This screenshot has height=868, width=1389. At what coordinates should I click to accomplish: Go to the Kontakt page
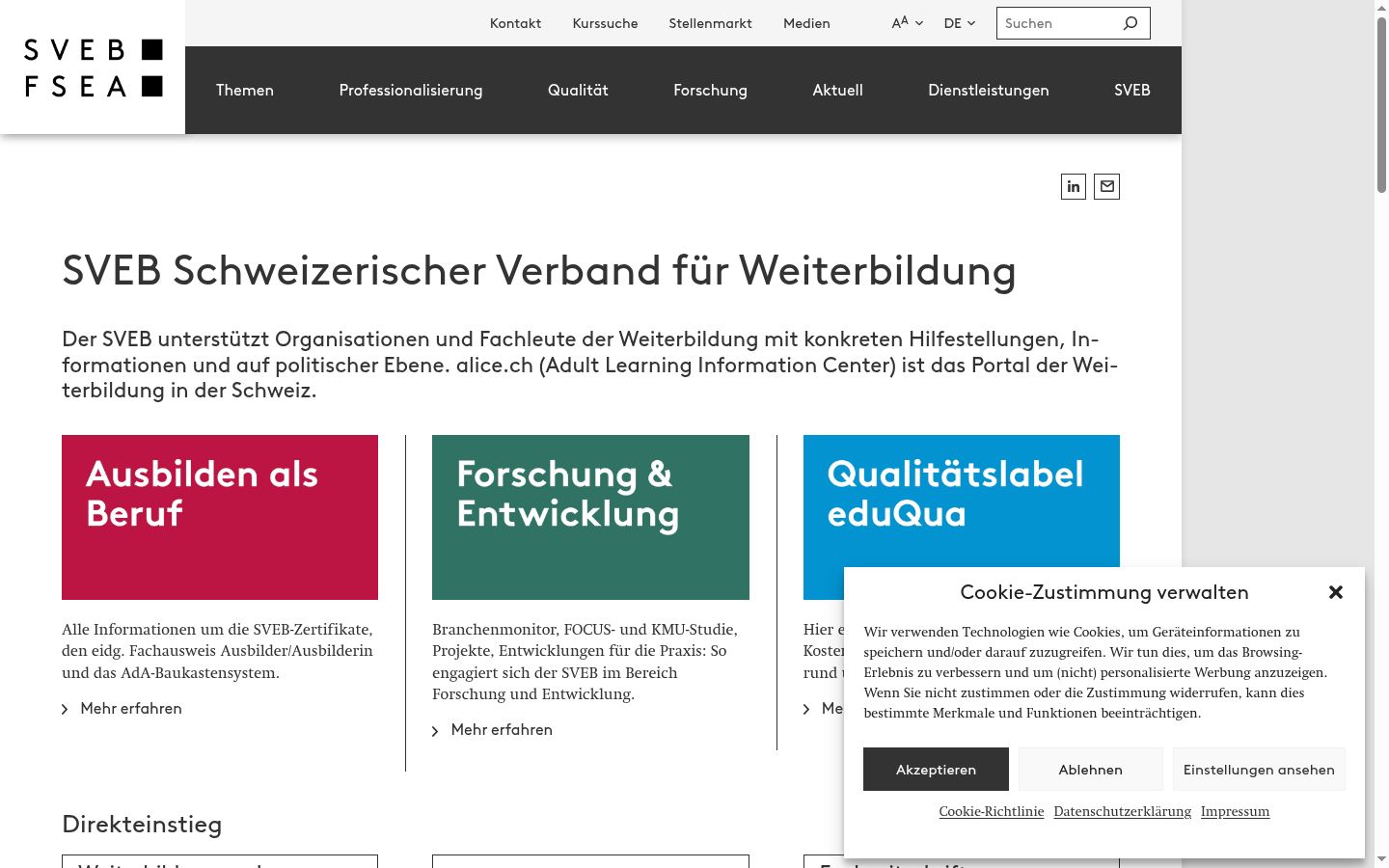pos(515,23)
